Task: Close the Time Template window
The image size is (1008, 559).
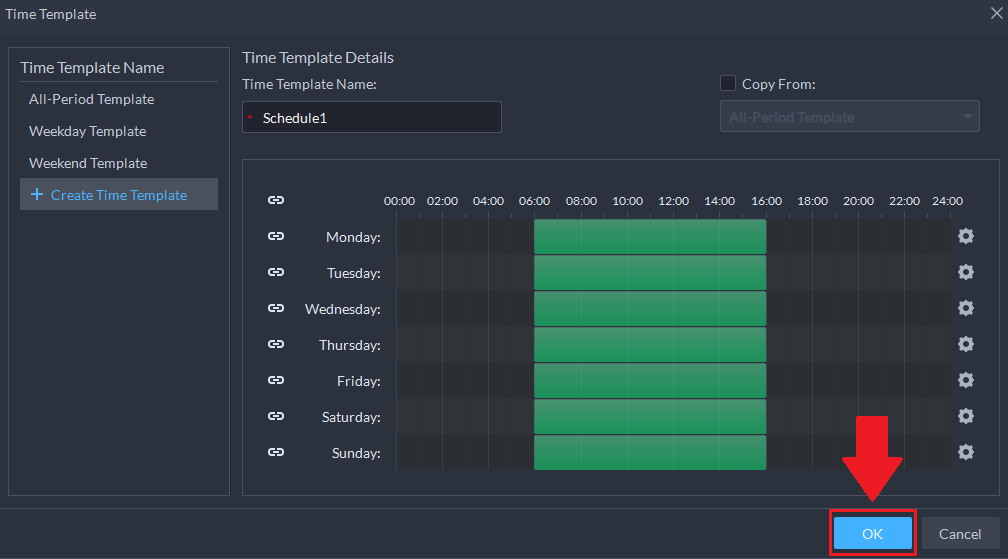Action: 995,14
